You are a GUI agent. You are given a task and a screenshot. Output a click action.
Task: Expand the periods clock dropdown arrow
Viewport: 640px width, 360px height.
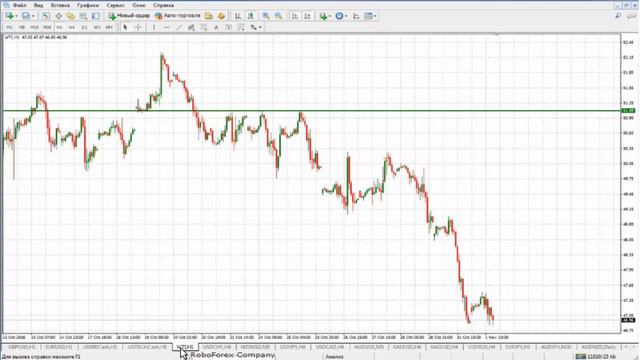coord(346,16)
